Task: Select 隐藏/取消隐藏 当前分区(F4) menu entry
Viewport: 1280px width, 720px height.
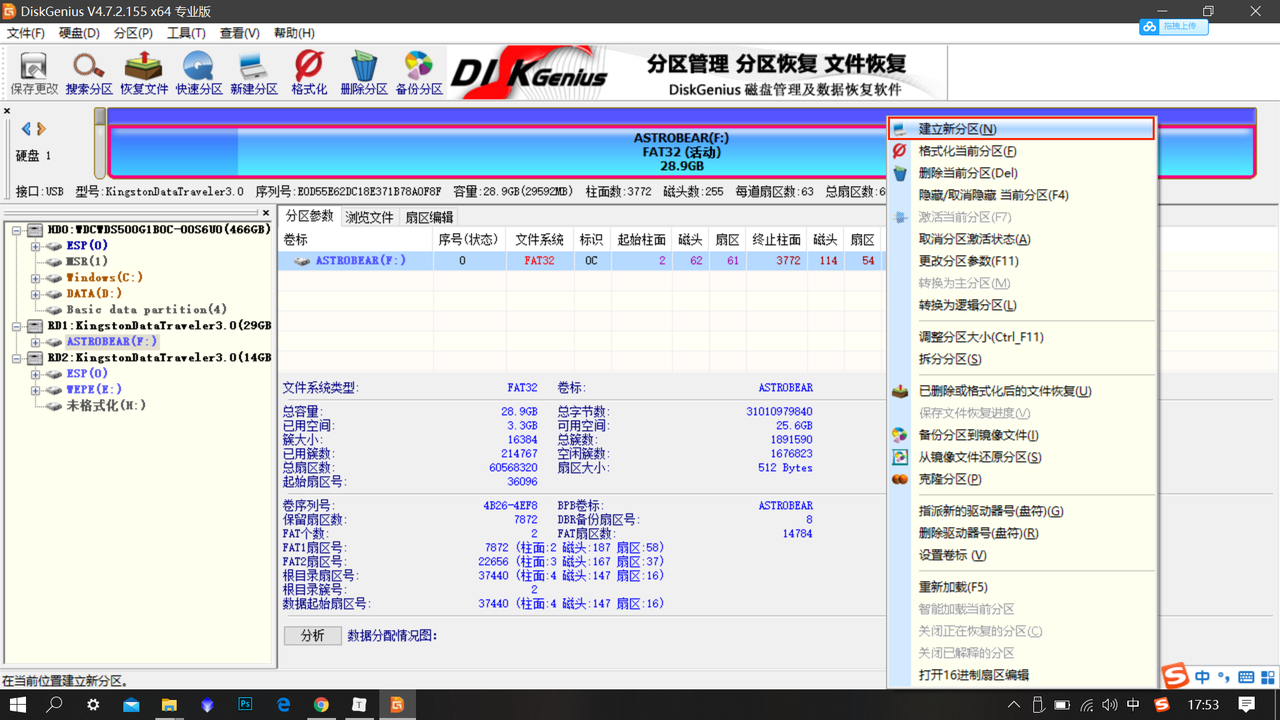Action: (1021, 195)
